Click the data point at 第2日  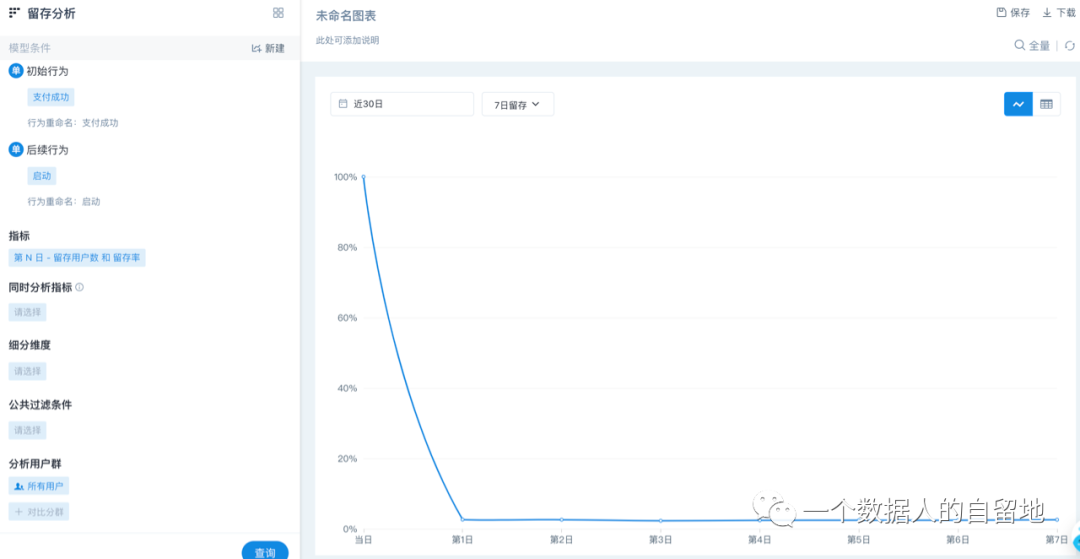point(561,519)
